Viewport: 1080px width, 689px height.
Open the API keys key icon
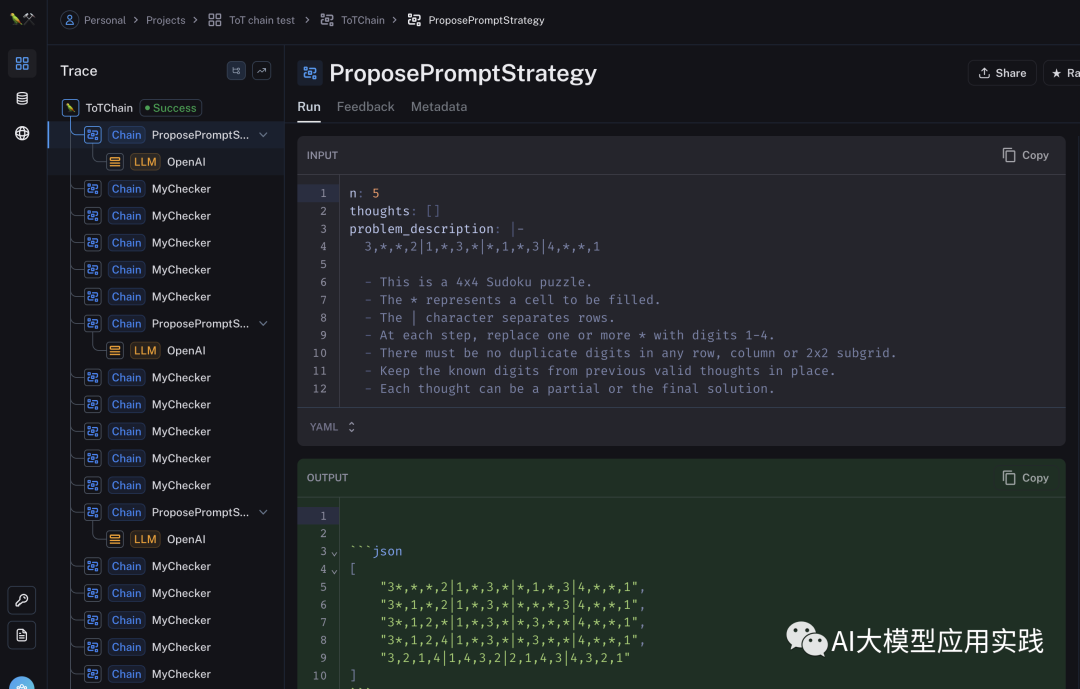(x=22, y=600)
